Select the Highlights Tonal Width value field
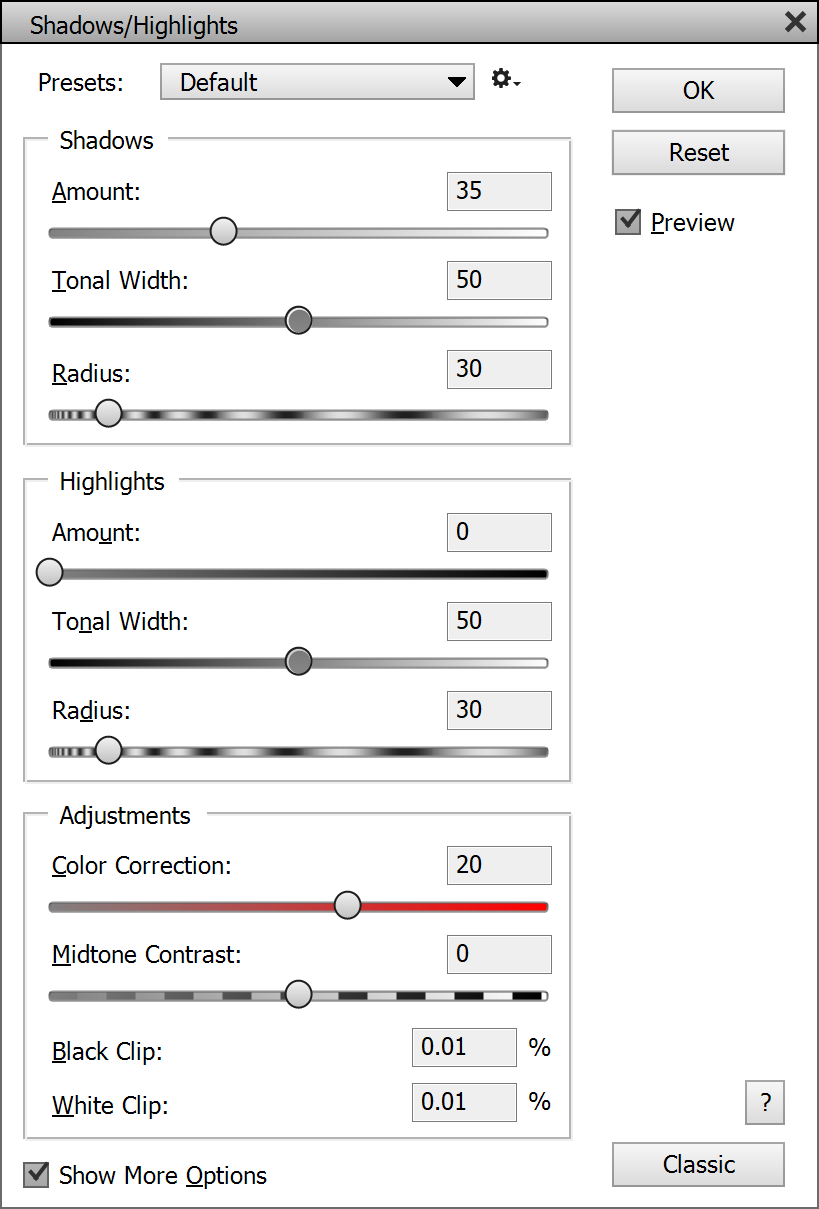819x1209 pixels. (499, 621)
